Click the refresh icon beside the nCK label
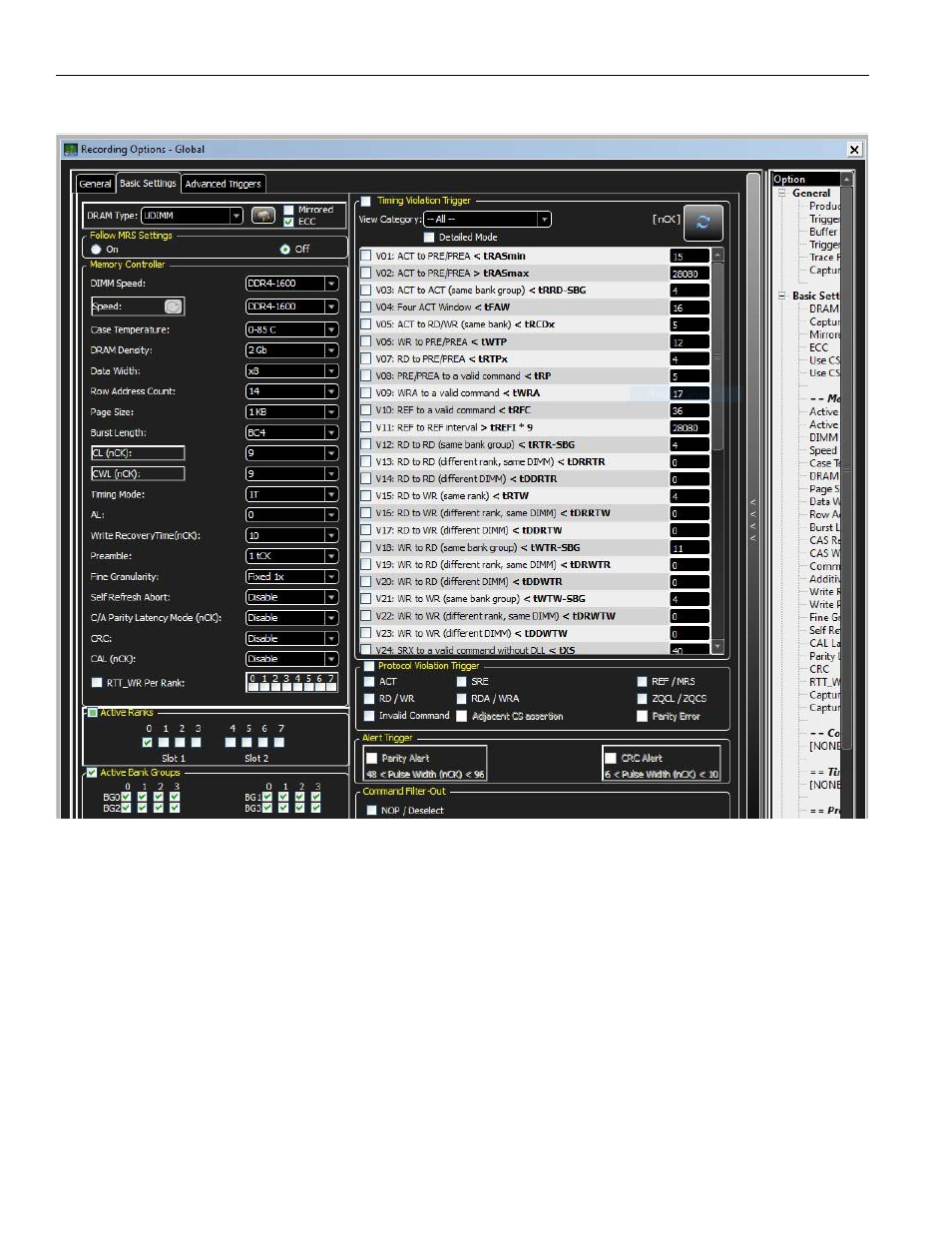The height and width of the screenshot is (1233, 952). [703, 223]
